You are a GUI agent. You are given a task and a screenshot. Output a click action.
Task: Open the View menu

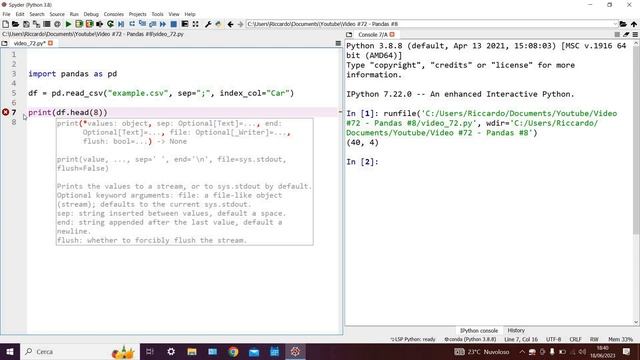[x=174, y=14]
